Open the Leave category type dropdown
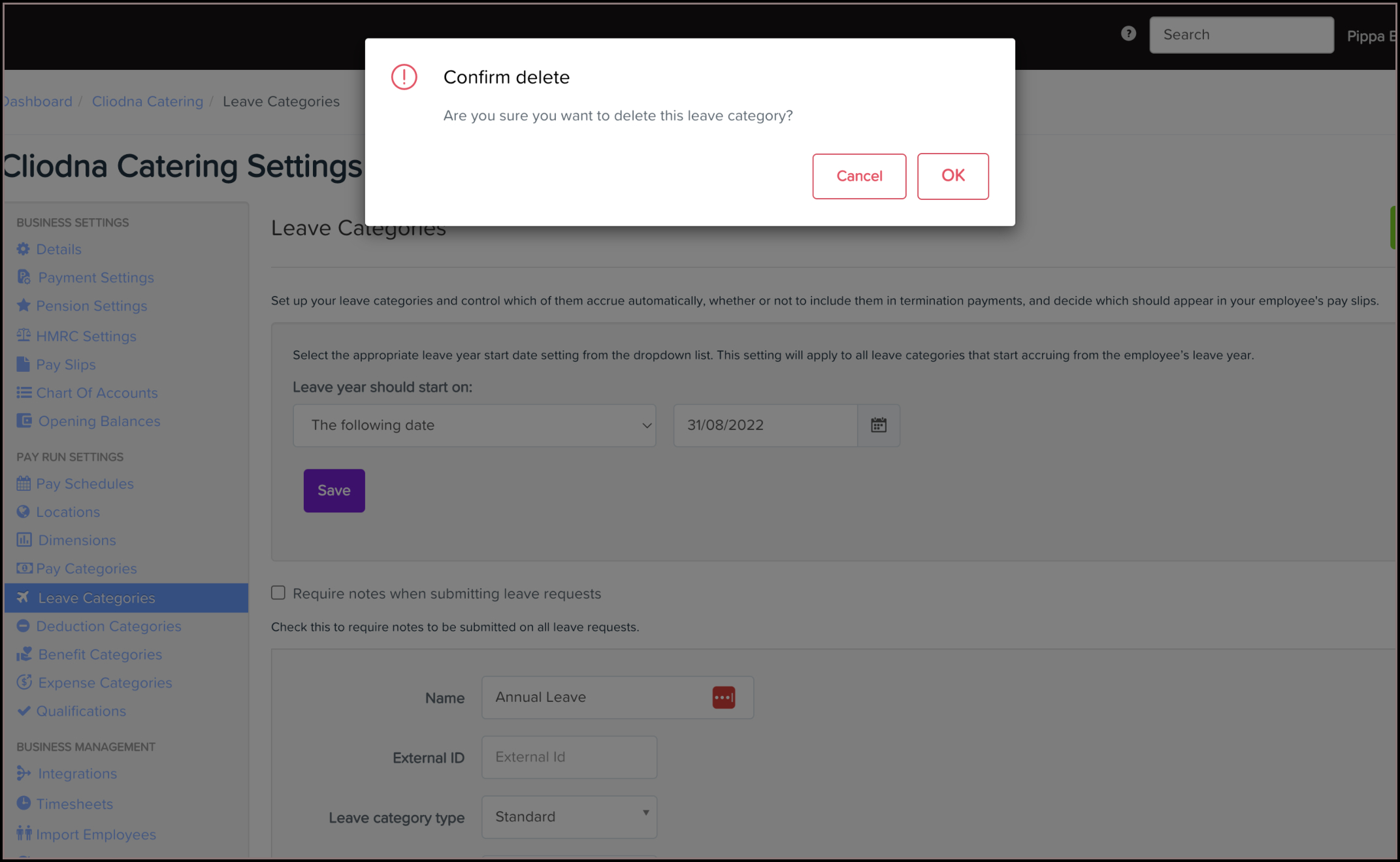The image size is (1400, 862). (x=569, y=817)
